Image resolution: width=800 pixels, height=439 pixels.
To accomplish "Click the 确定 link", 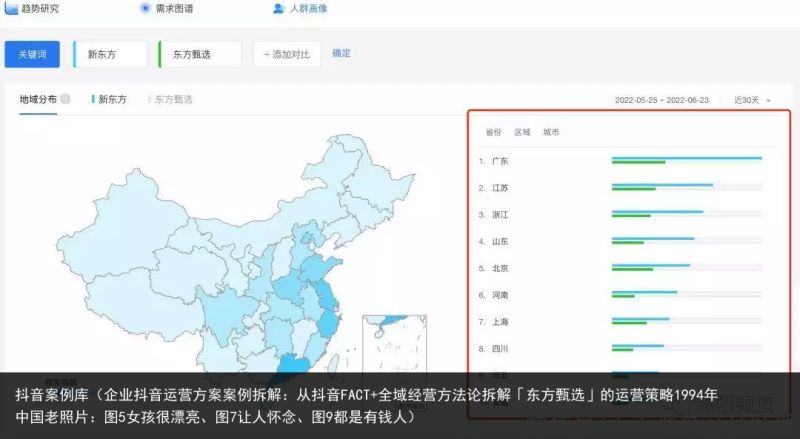I will pos(341,53).
